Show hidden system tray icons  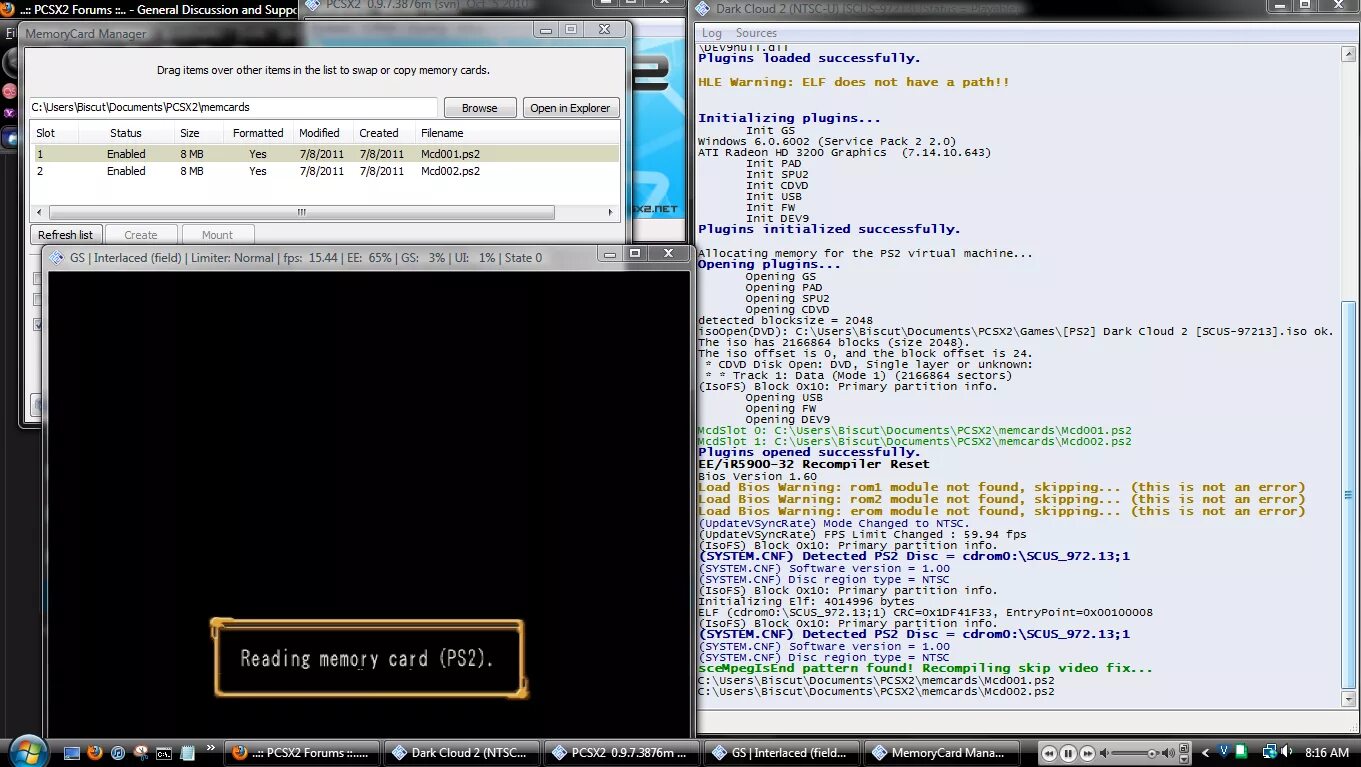tap(1205, 753)
